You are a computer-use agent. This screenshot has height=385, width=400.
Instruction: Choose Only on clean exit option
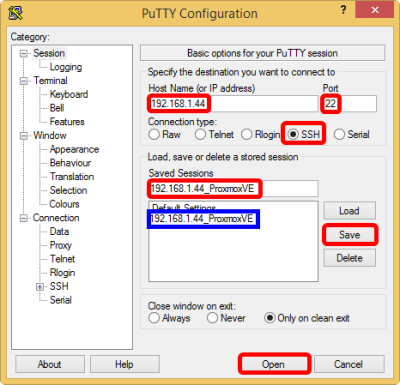[270, 318]
